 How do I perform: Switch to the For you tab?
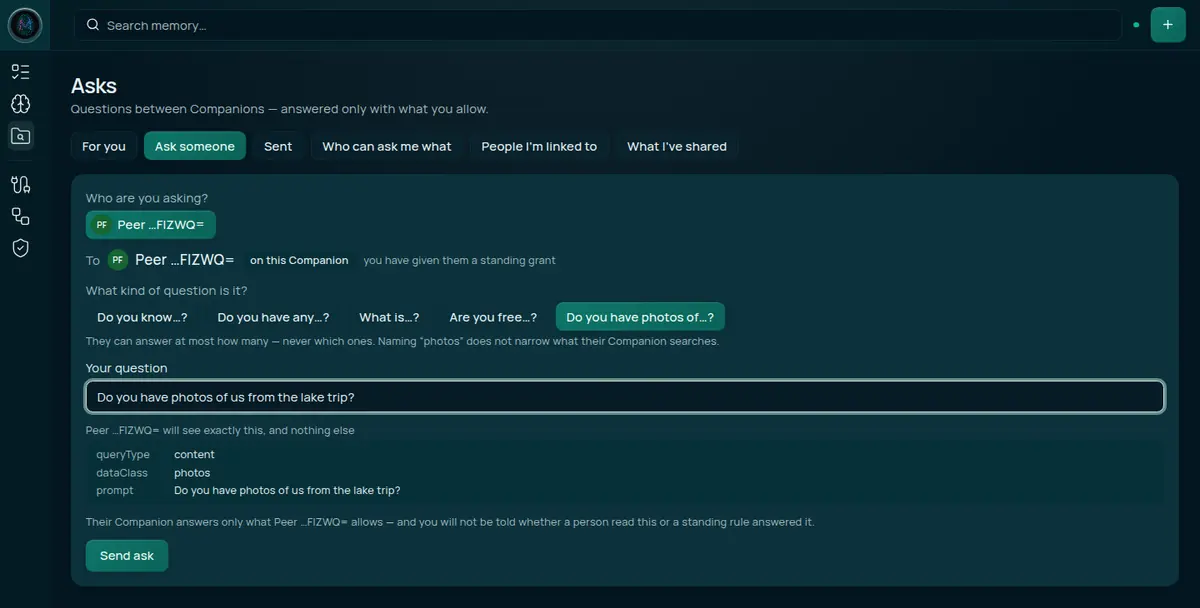104,146
